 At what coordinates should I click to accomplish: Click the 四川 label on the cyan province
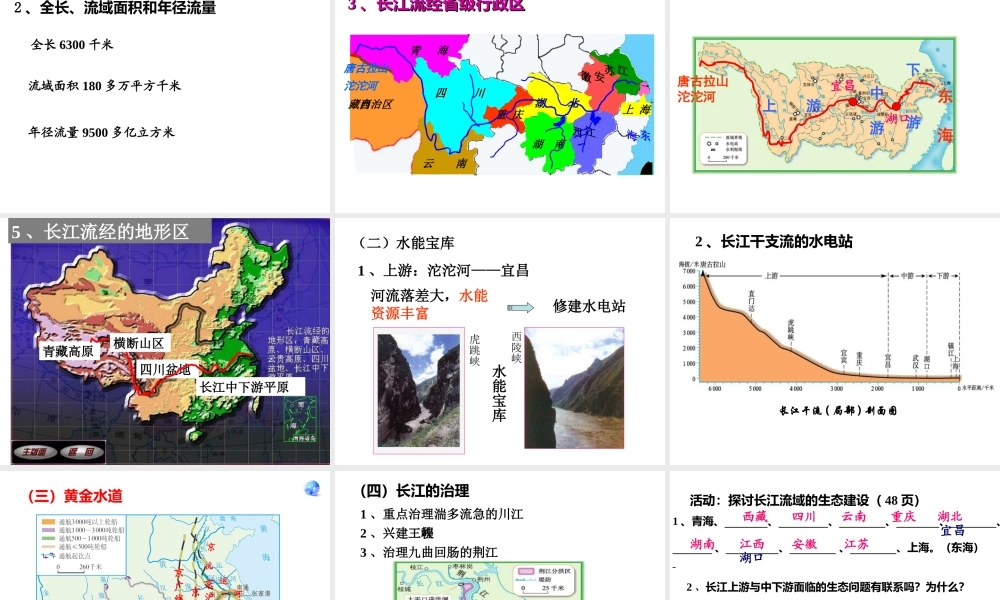tap(460, 93)
